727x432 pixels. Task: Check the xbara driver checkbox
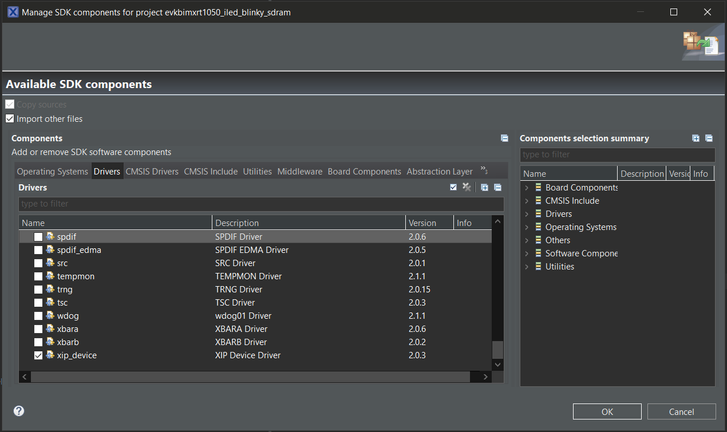click(x=38, y=329)
